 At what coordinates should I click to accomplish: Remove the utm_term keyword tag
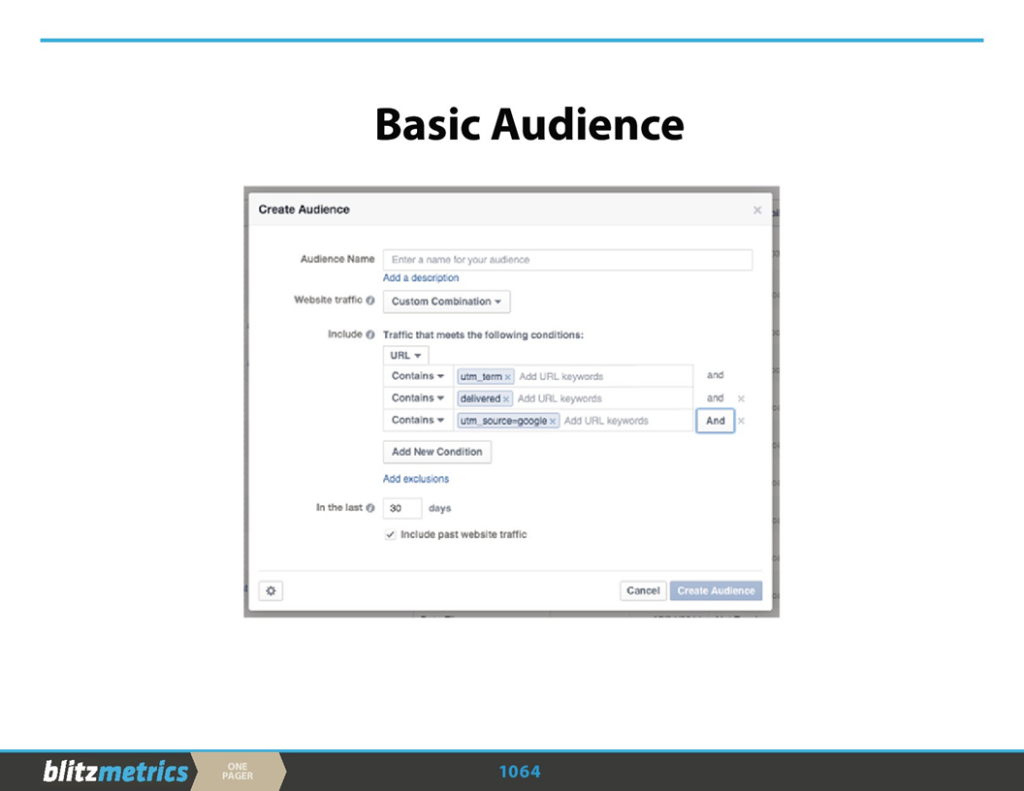coord(507,377)
